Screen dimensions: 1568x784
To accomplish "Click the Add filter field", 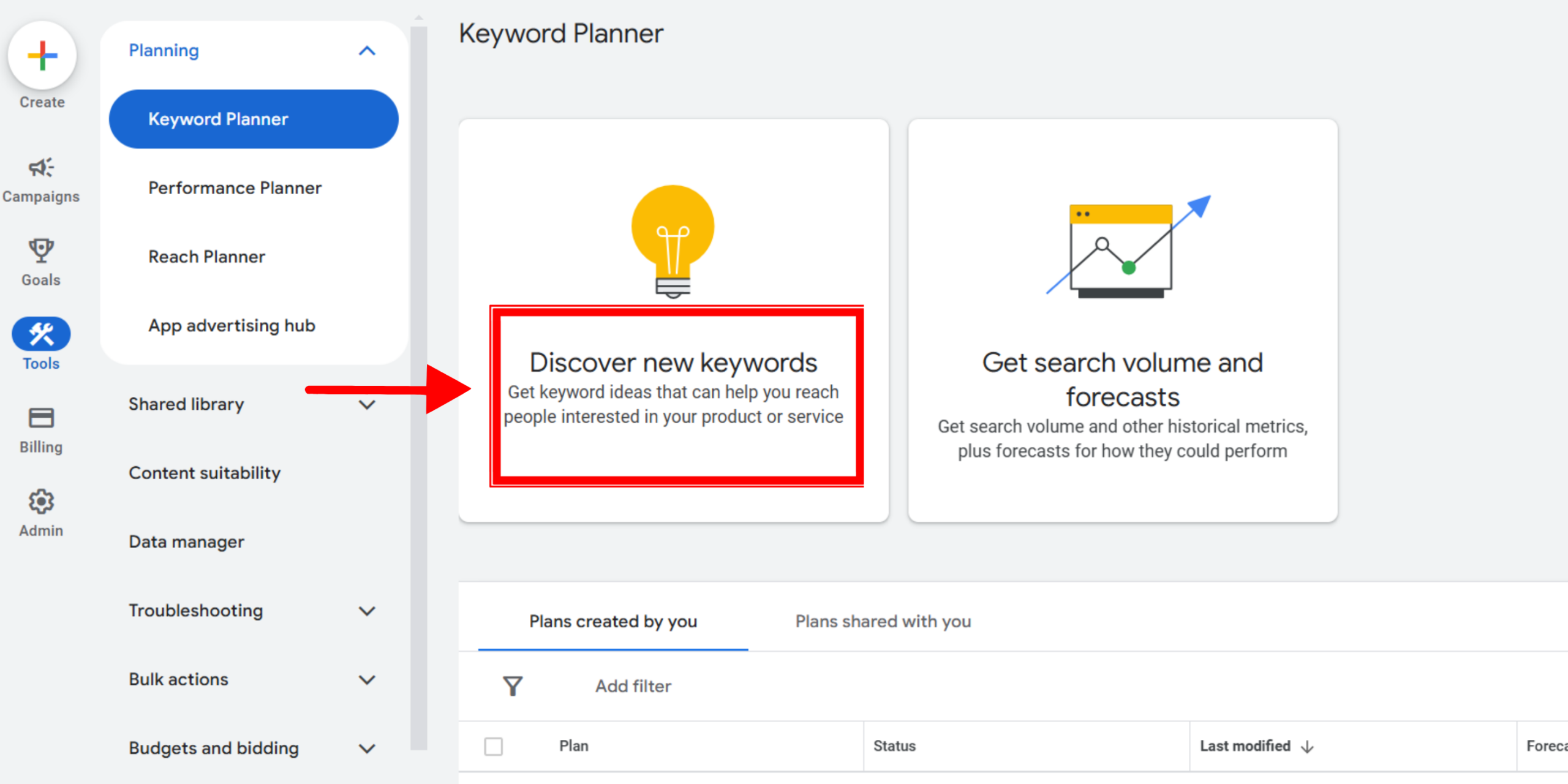I will [x=633, y=686].
